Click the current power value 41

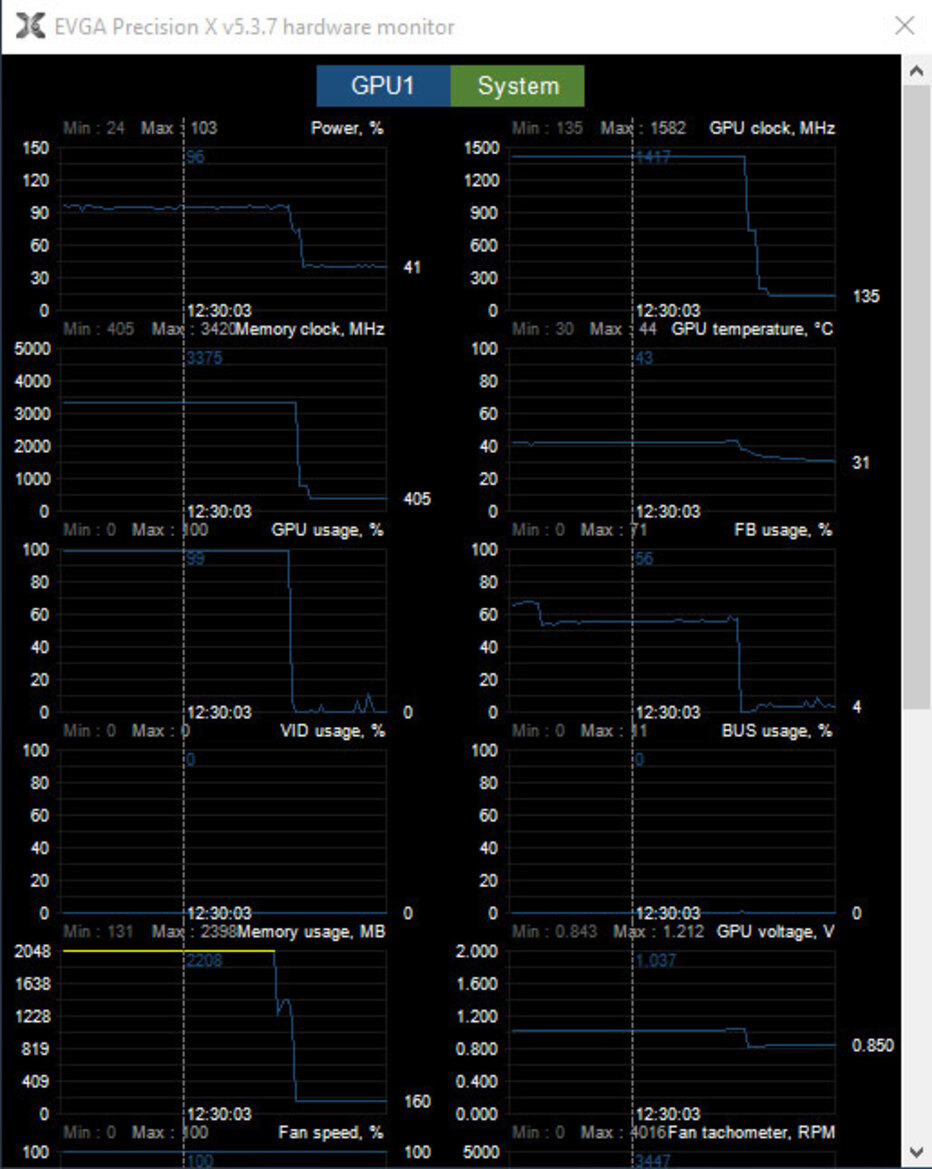click(x=412, y=267)
